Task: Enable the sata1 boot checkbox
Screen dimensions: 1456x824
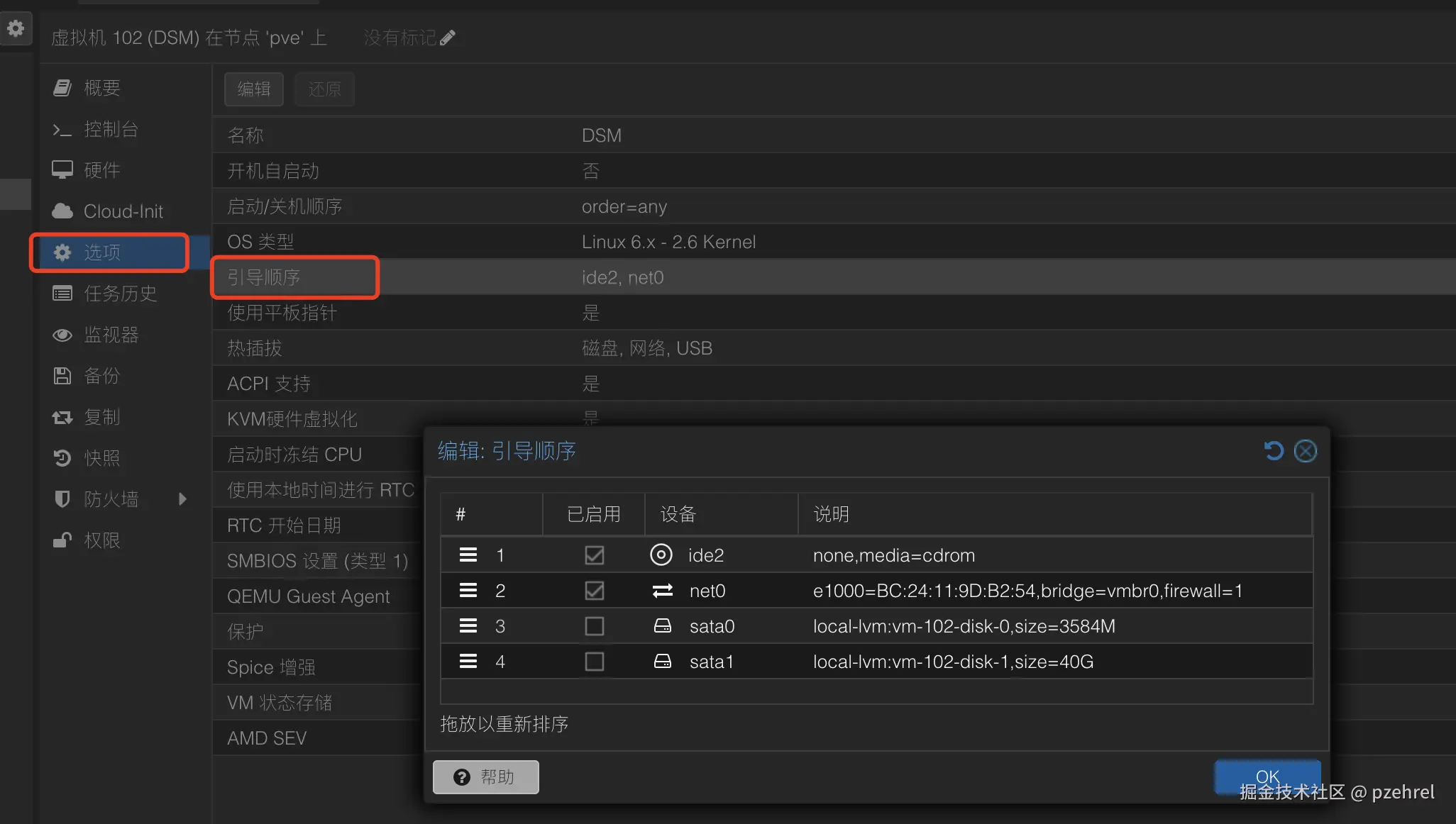Action: (x=594, y=662)
